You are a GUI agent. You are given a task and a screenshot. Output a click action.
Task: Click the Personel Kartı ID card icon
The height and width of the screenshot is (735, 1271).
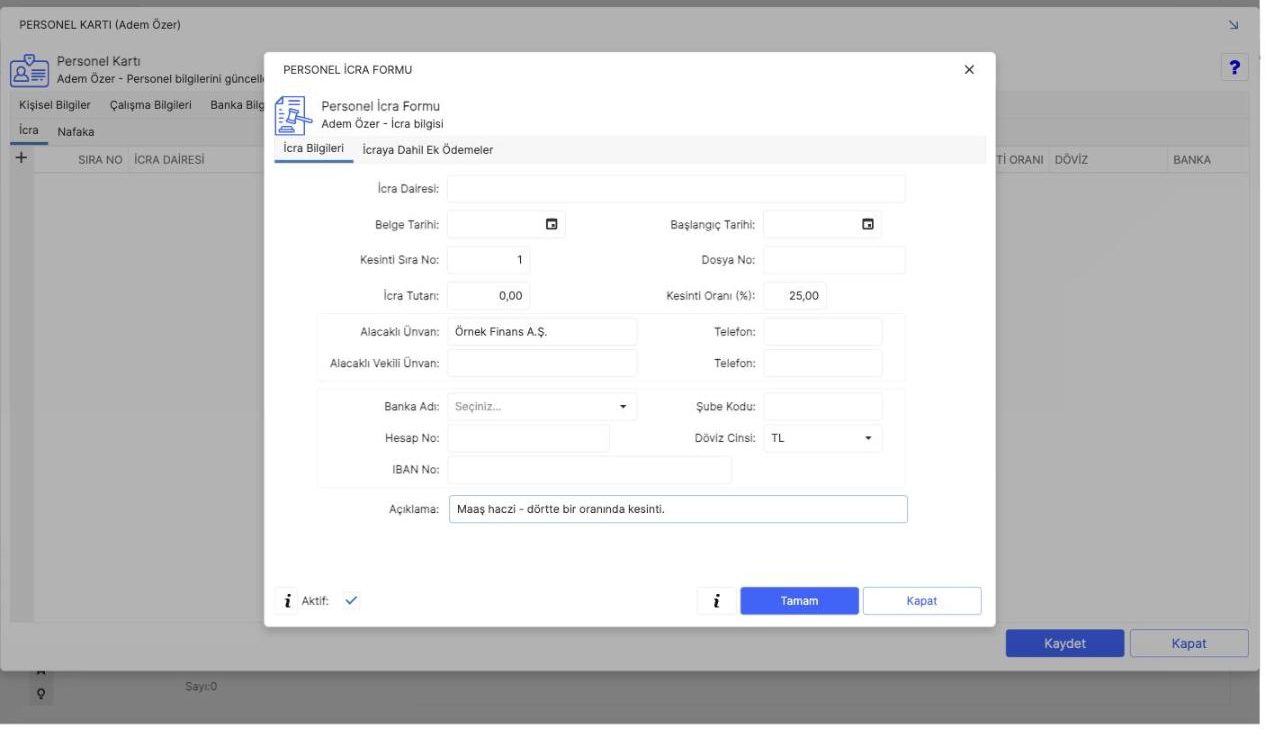[x=28, y=70]
